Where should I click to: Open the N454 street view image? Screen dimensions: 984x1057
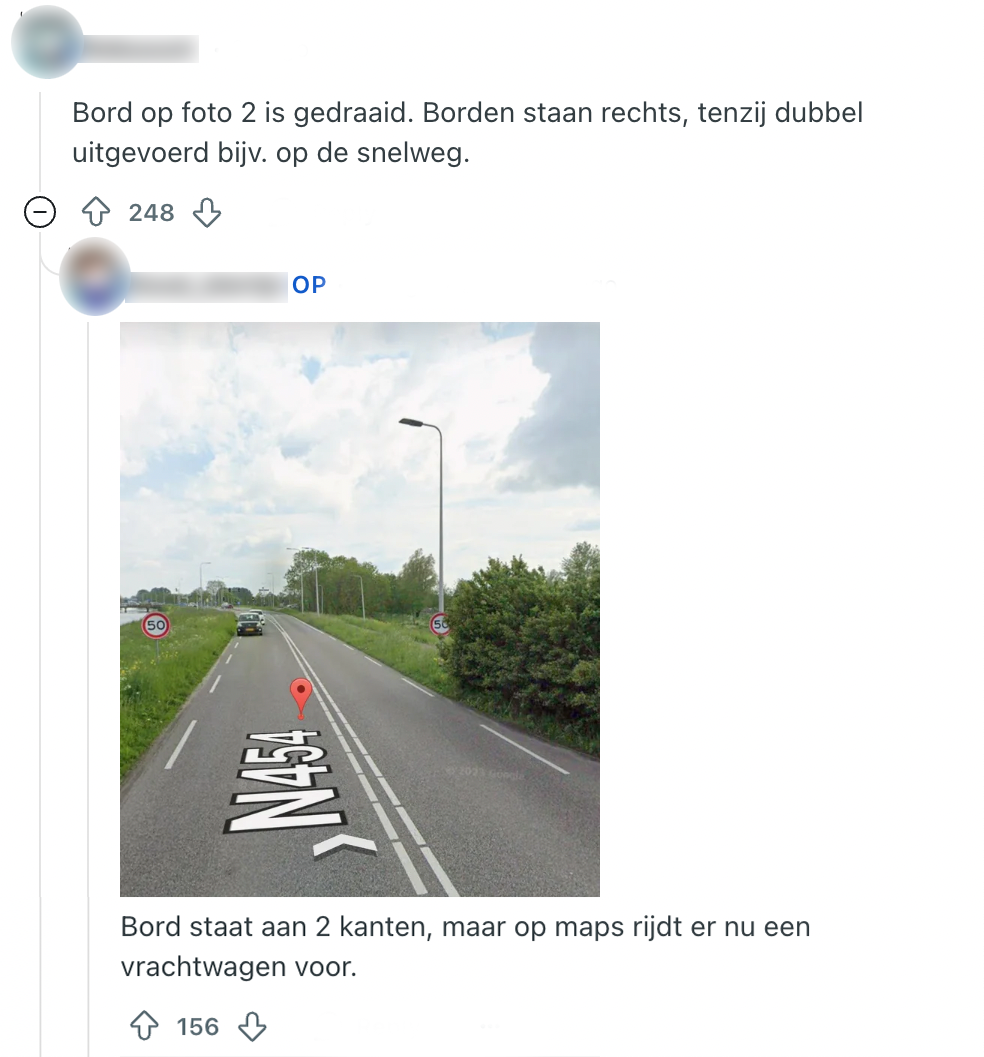[x=360, y=609]
